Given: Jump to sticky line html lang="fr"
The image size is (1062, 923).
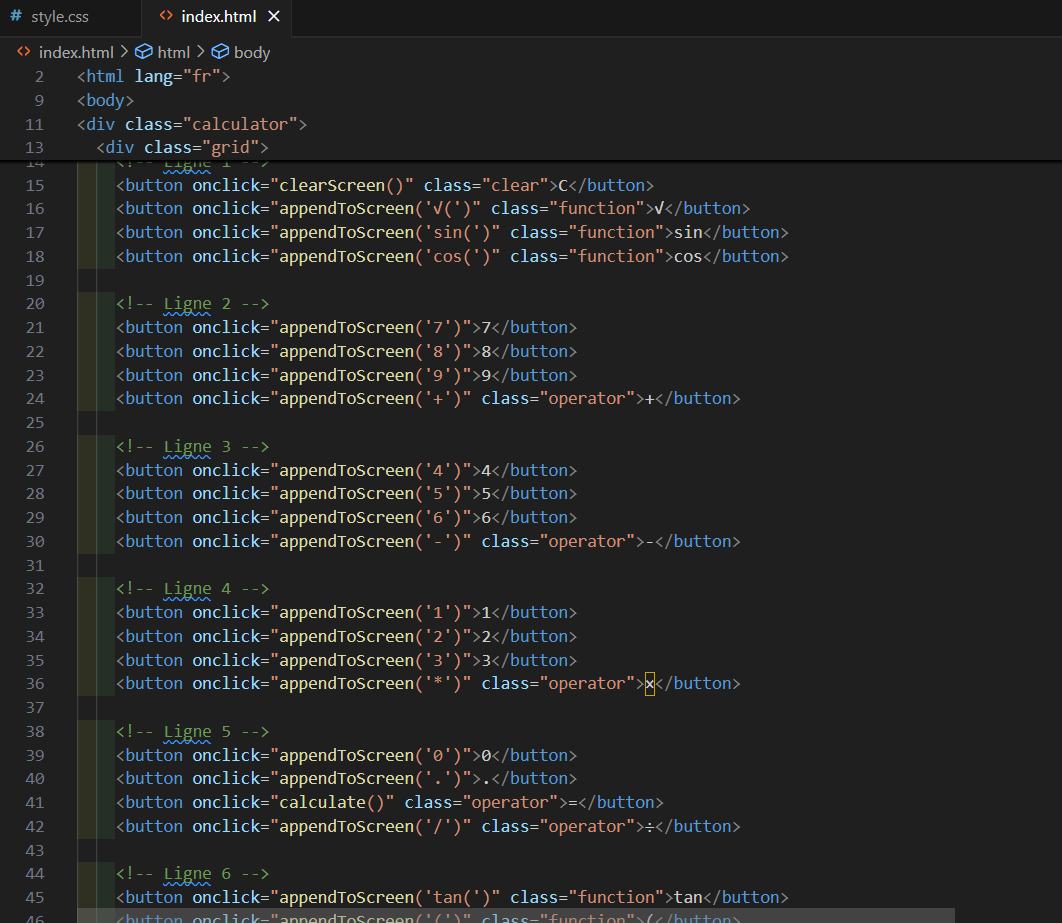Looking at the screenshot, I should coord(153,76).
